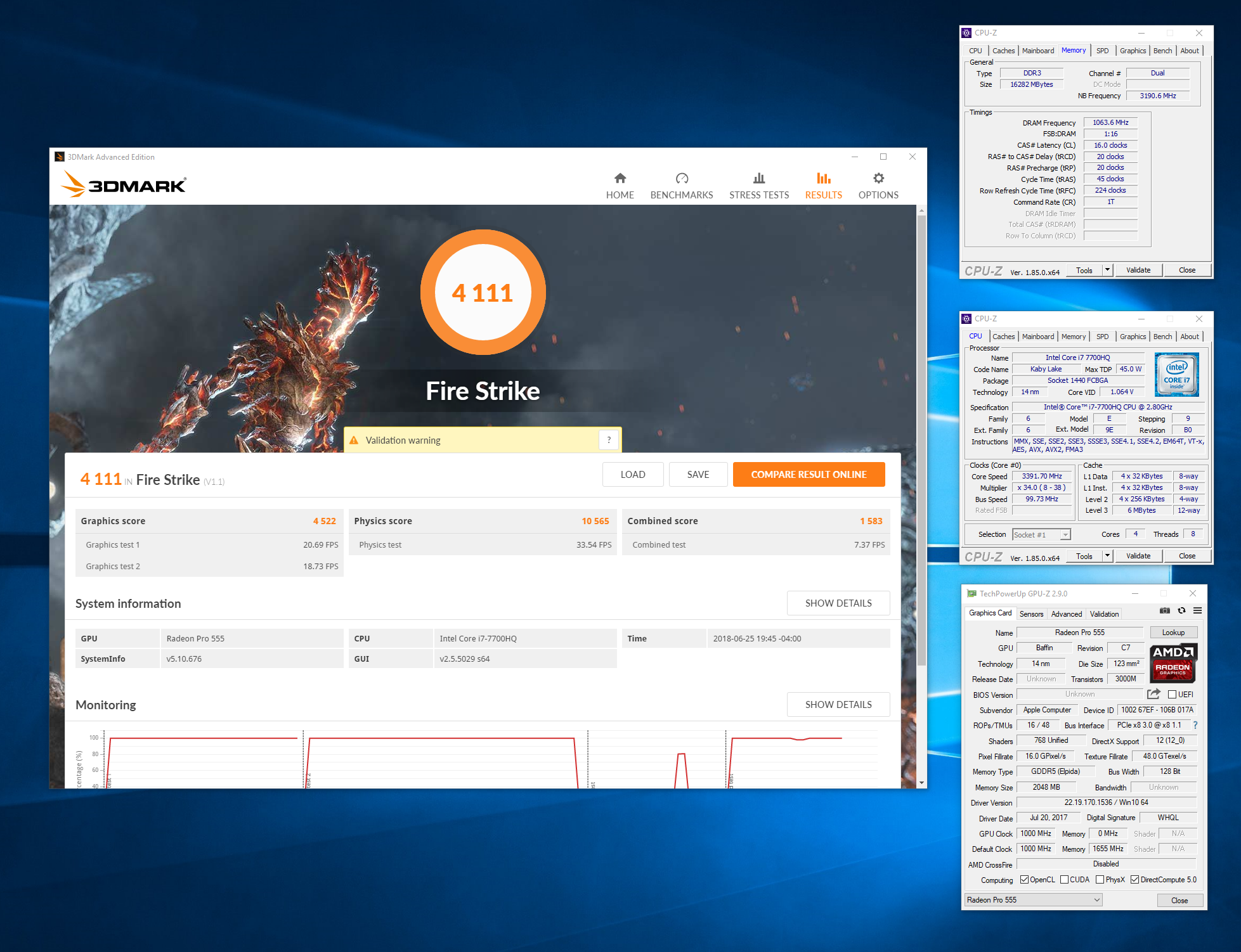Click the BIOS share/export icon in GPU-Z
Screen dimensions: 1241x952
tap(1154, 694)
